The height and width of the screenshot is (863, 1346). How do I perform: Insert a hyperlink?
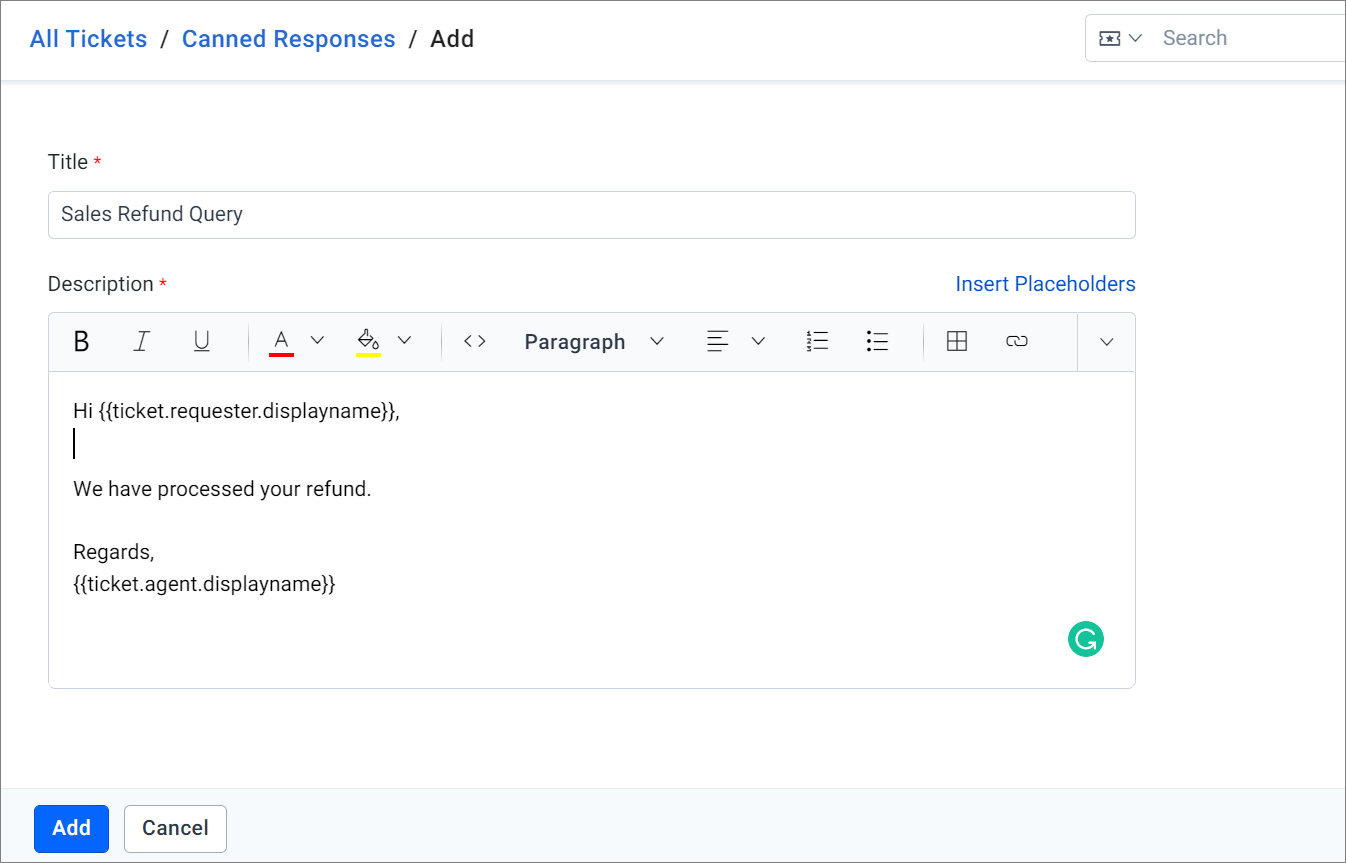point(1017,342)
